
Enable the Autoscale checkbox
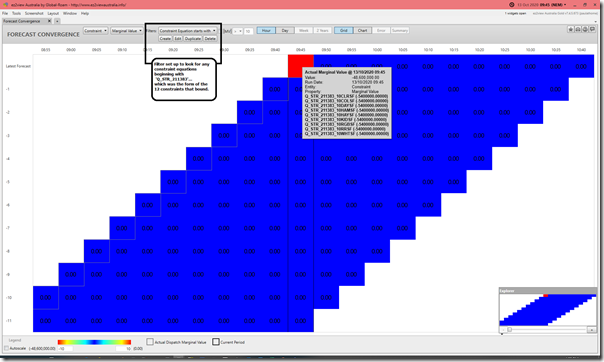(6, 348)
